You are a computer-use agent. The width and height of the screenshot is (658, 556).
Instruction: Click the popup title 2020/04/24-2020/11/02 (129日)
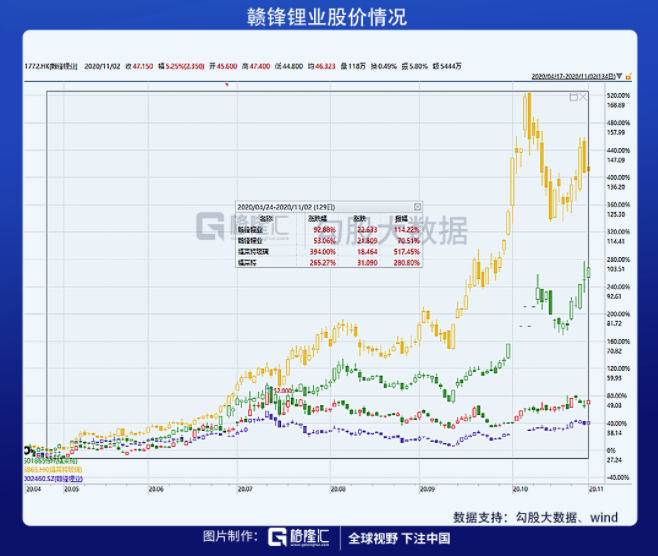point(286,207)
